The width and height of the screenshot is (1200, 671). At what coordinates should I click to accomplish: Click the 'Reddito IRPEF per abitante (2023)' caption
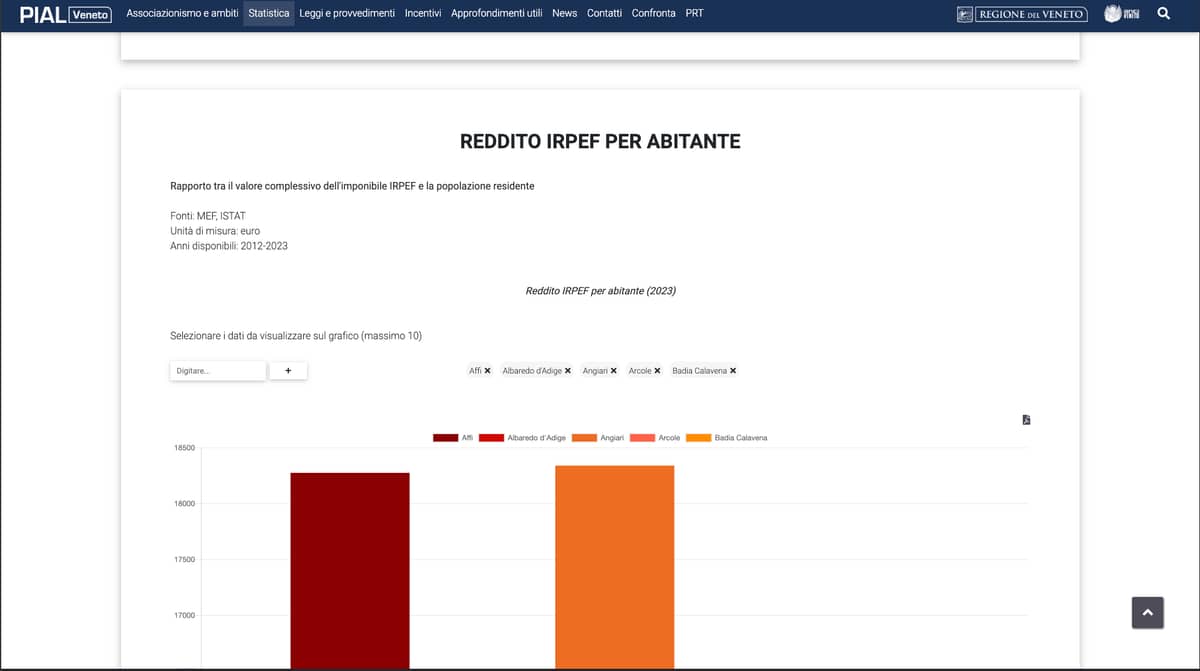pyautogui.click(x=600, y=291)
